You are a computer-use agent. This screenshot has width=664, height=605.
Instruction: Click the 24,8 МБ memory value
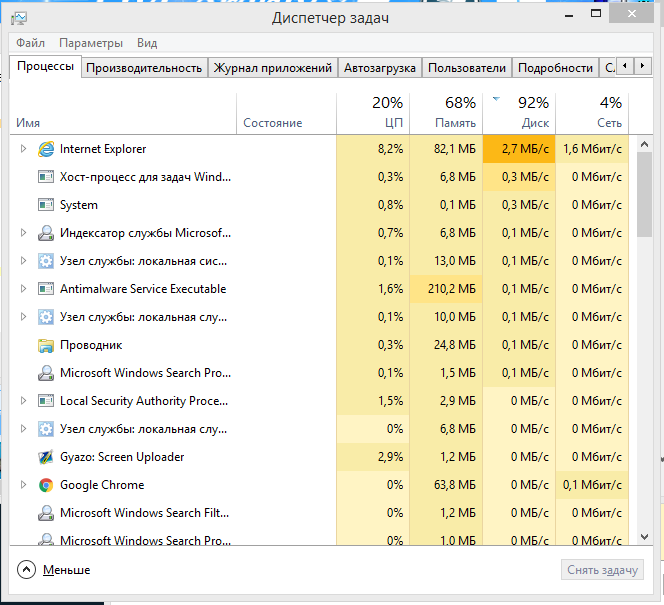pyautogui.click(x=454, y=345)
